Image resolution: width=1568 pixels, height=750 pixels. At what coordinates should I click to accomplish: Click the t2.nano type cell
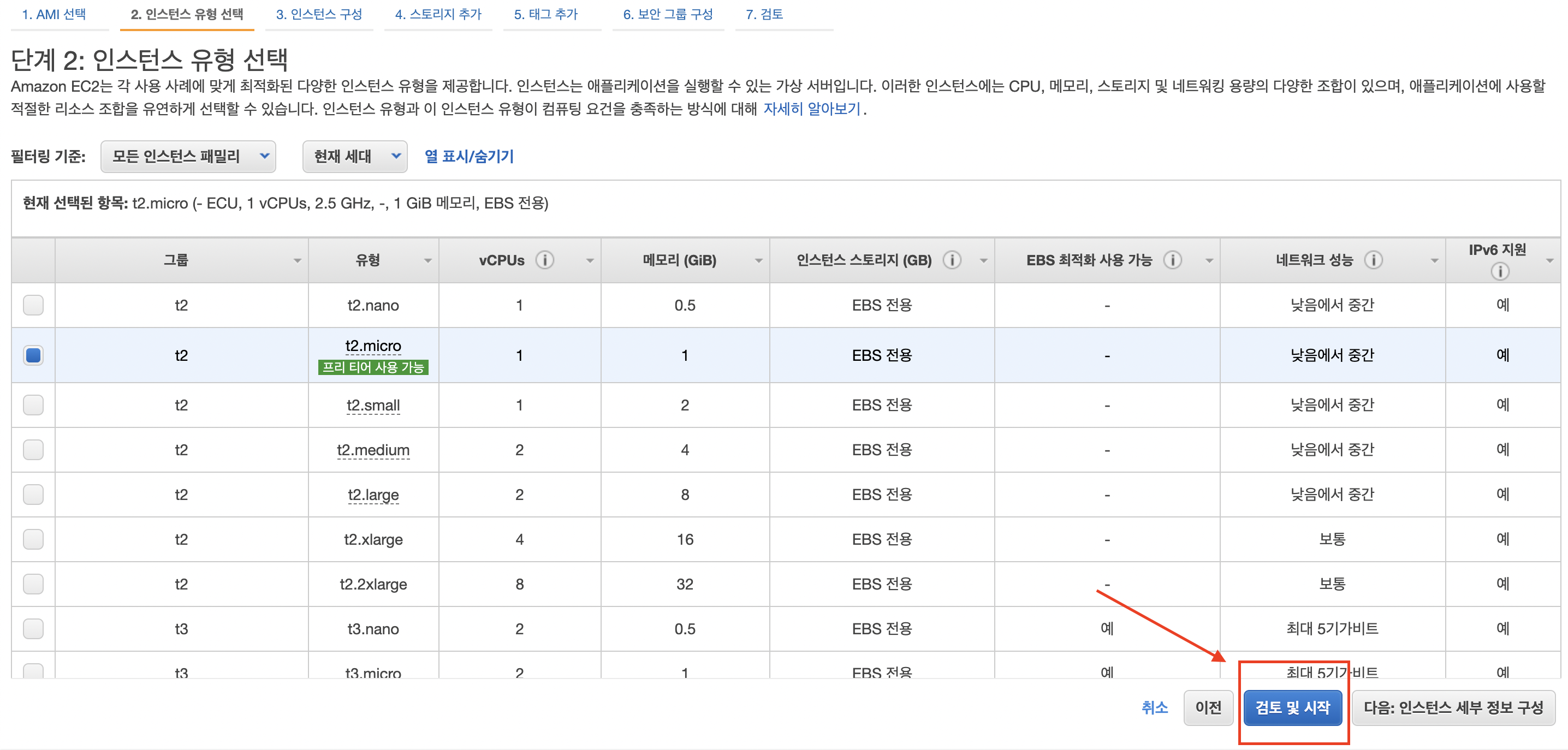[373, 305]
